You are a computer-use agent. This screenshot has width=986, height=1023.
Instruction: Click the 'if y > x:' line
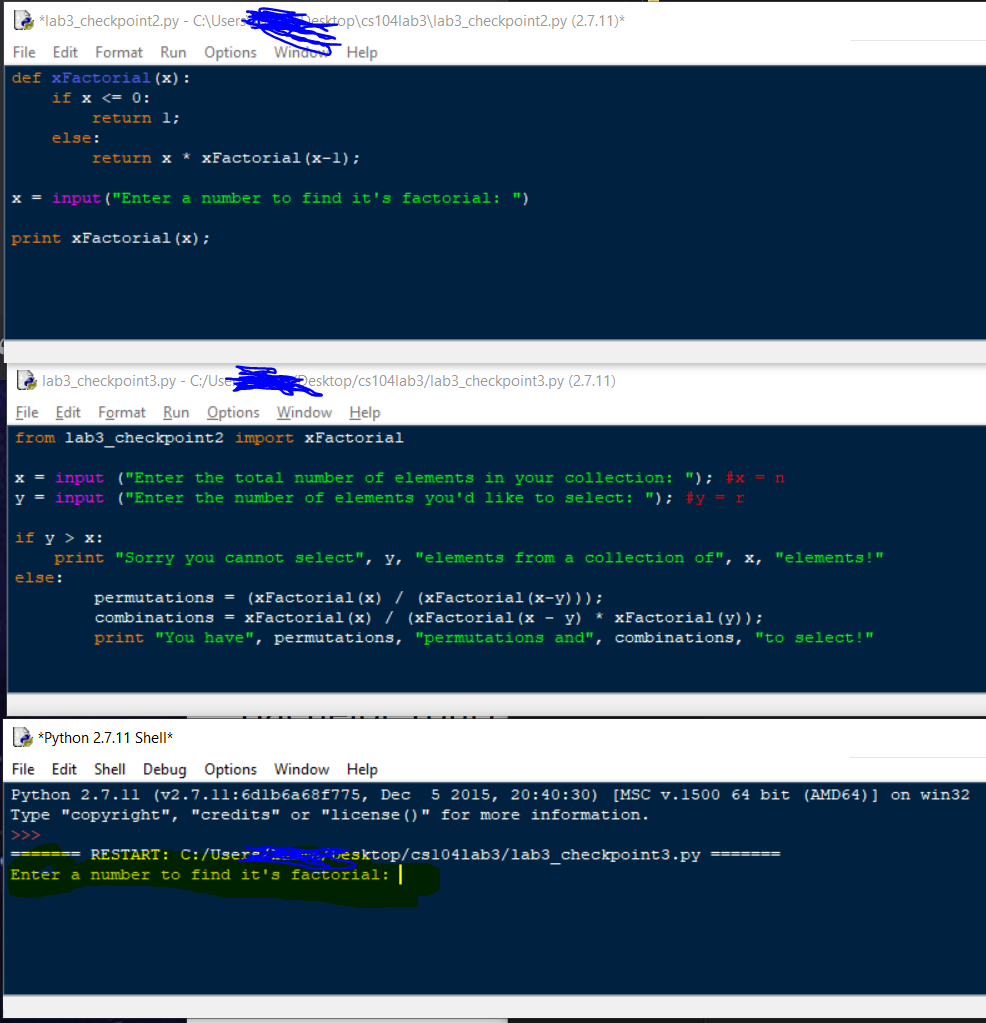(x=59, y=538)
